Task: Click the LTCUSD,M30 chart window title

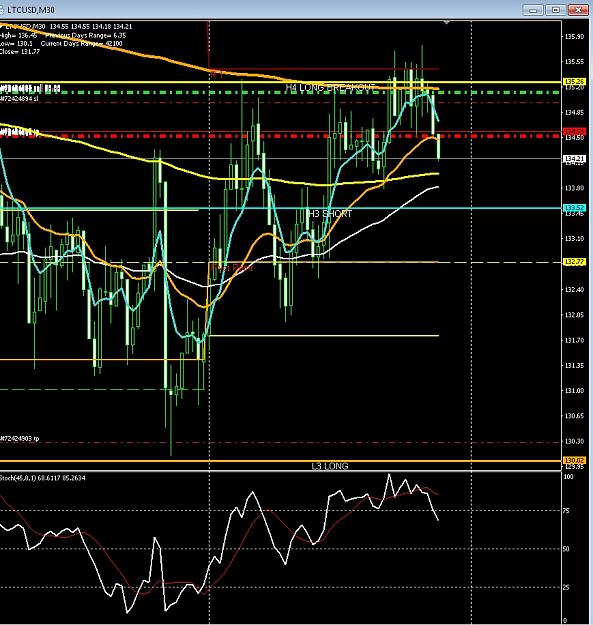Action: coord(30,10)
